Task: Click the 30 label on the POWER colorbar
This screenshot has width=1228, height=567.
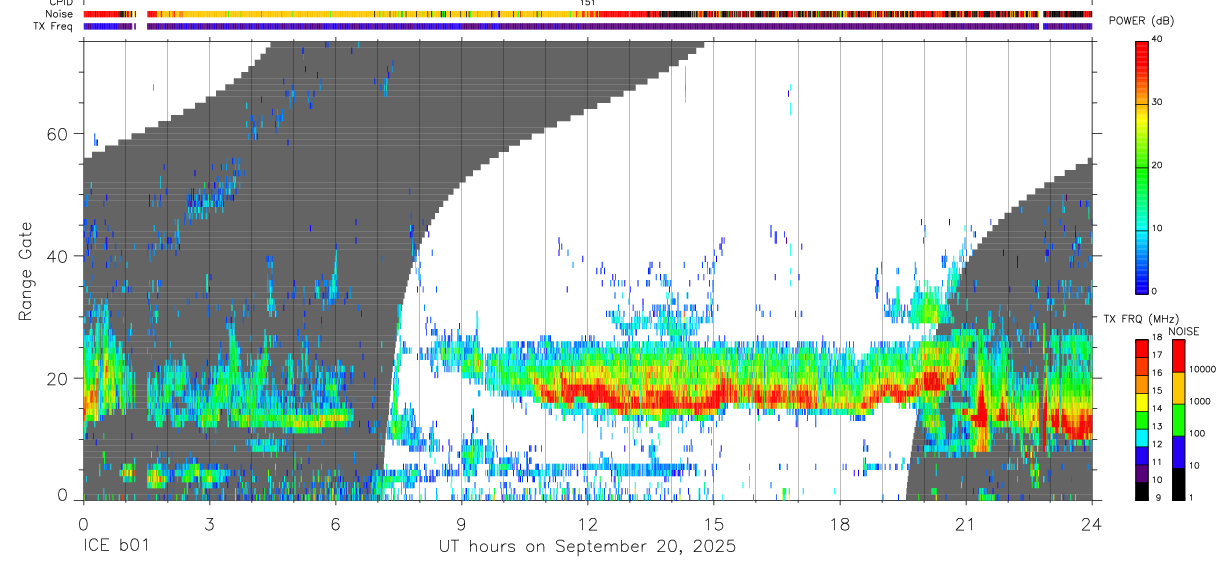Action: coord(1157,102)
